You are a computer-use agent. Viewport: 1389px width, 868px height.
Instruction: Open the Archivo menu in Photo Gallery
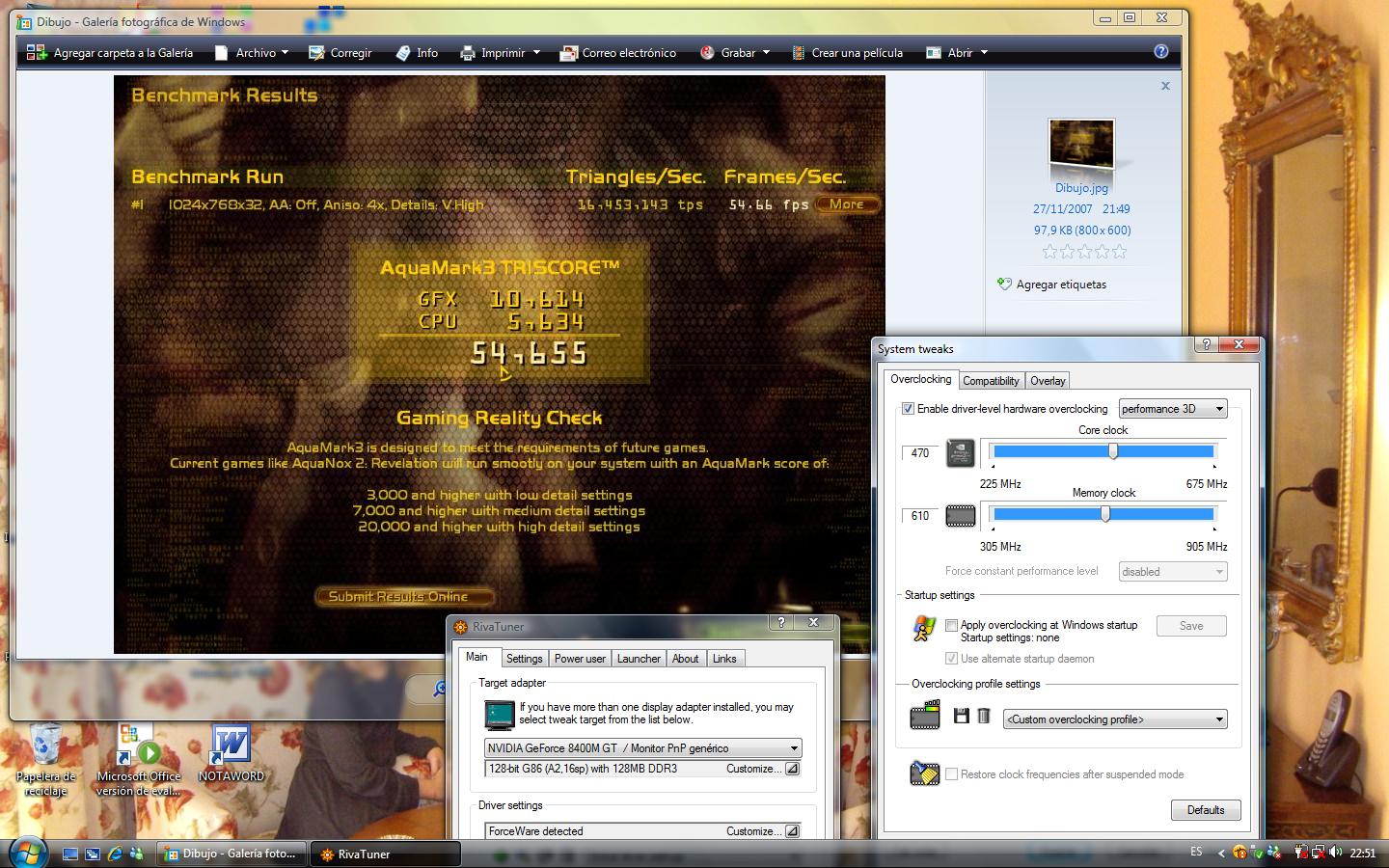click(x=253, y=53)
